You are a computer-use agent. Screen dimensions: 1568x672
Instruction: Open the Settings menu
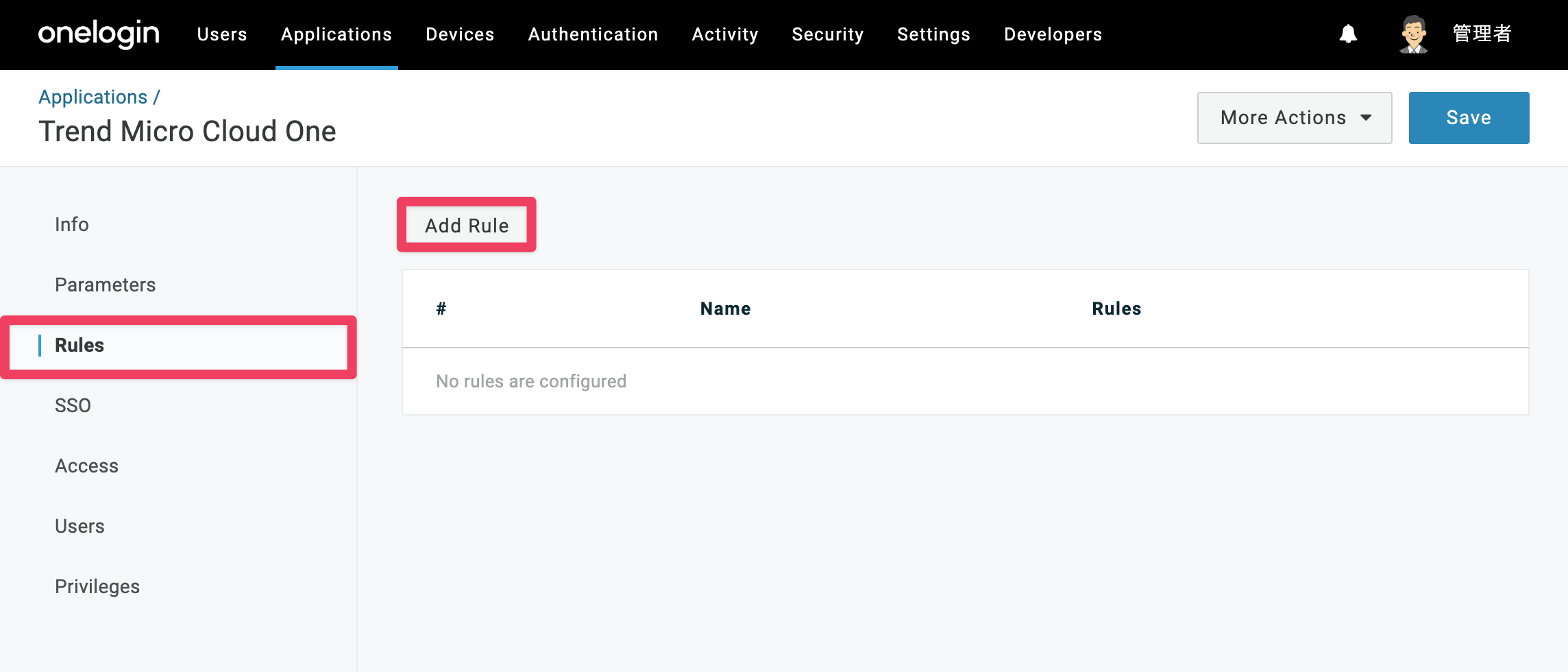click(933, 34)
